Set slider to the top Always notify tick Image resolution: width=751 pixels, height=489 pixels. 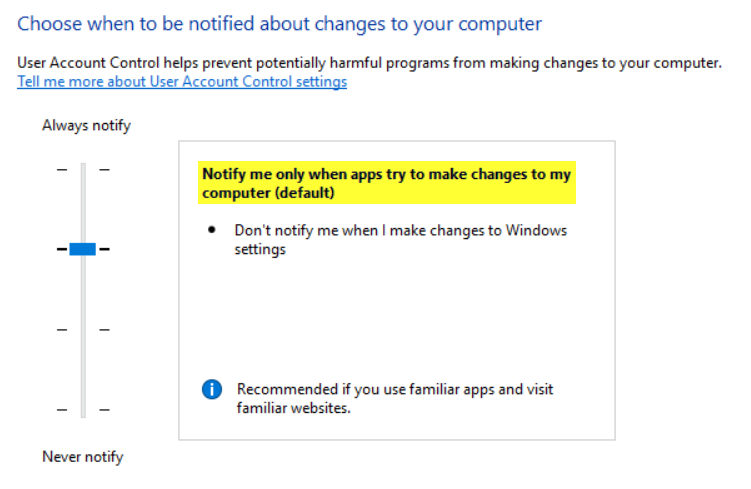click(83, 170)
